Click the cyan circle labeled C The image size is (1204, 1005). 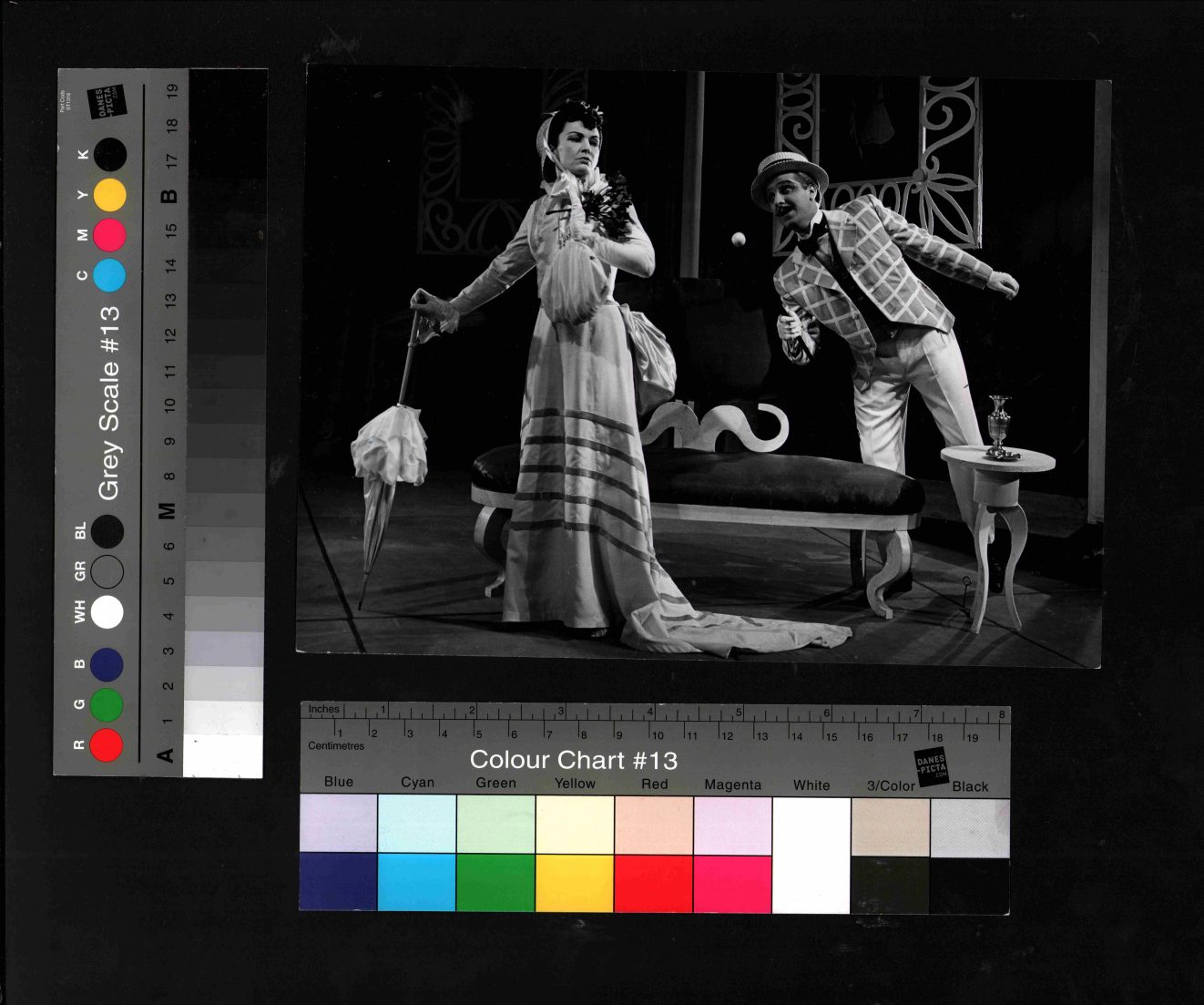[x=109, y=274]
